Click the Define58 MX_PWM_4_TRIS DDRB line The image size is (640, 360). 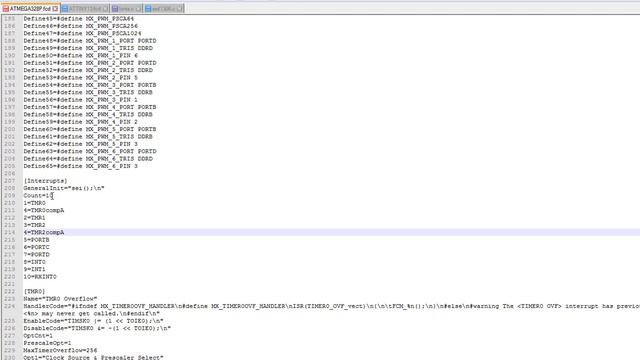coord(88,114)
